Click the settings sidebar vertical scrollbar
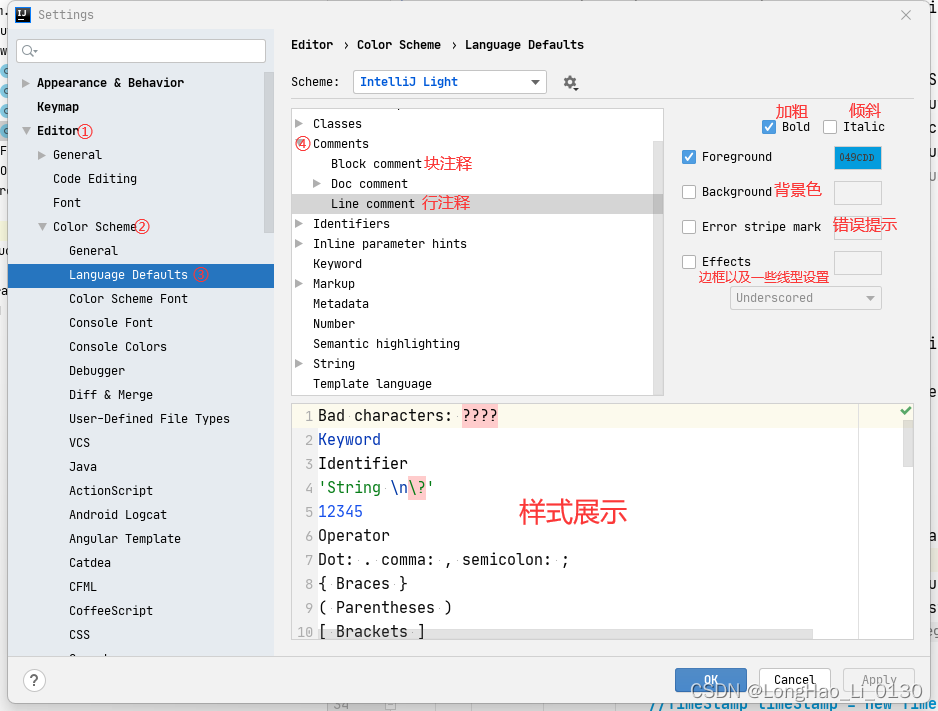The width and height of the screenshot is (938, 711). click(269, 152)
